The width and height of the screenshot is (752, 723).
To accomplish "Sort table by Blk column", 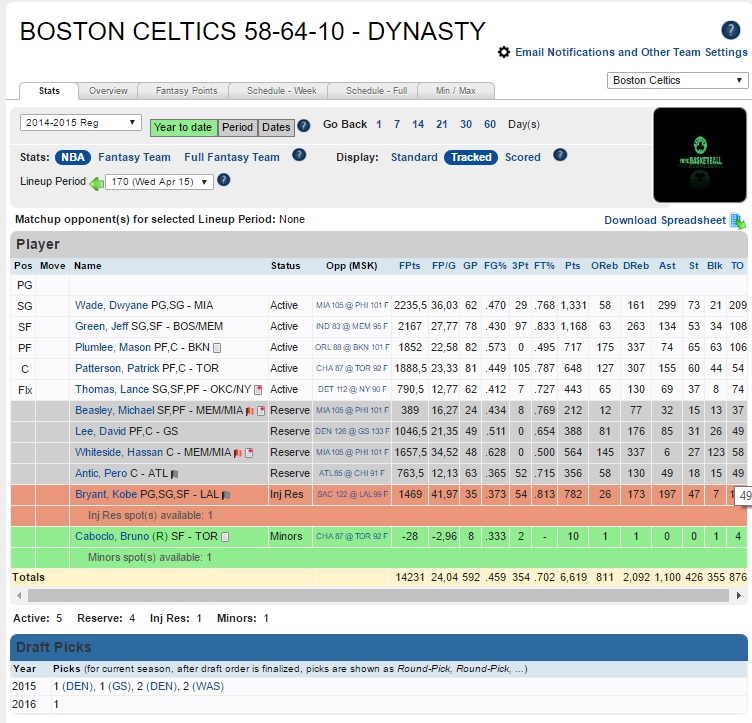I will [x=715, y=266].
